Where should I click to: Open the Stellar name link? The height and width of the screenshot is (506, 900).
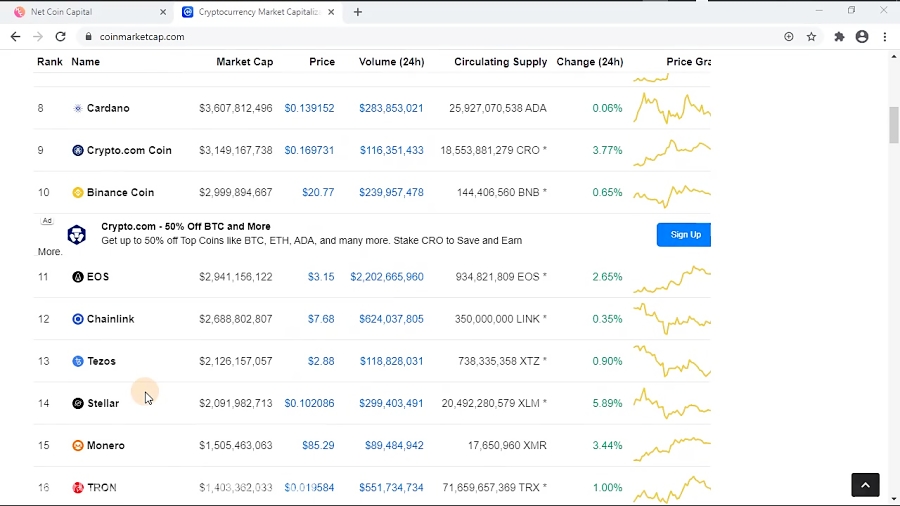103,403
